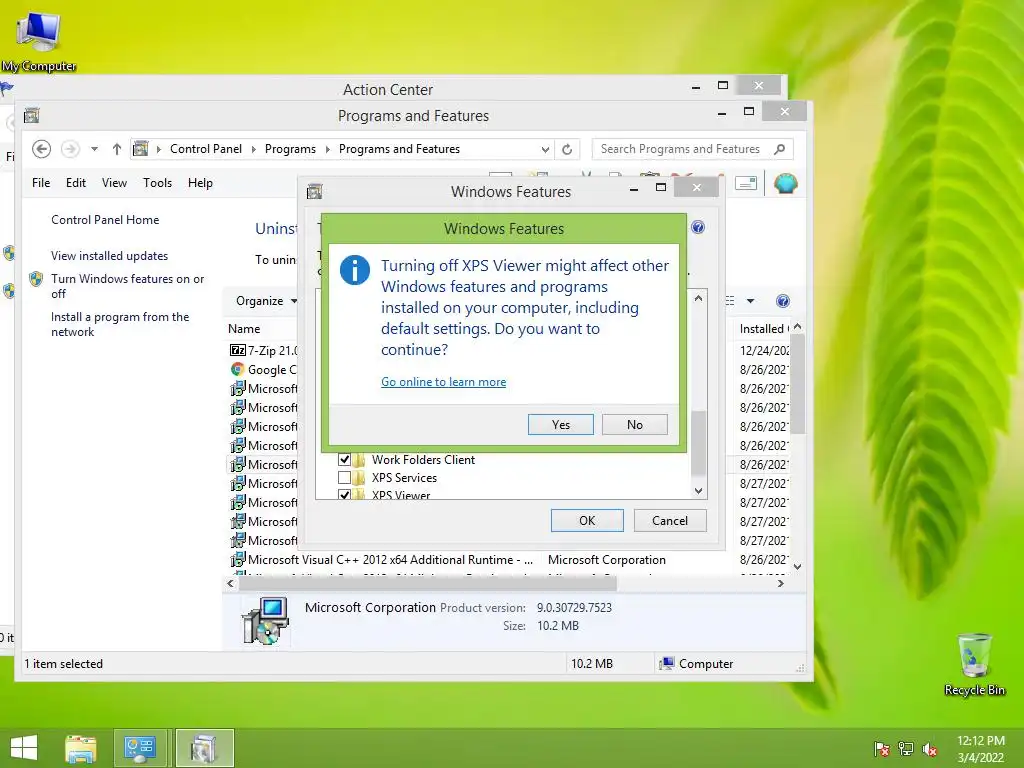The image size is (1024, 768).
Task: Click the envelope-like toolbar icon at top right
Action: [745, 184]
